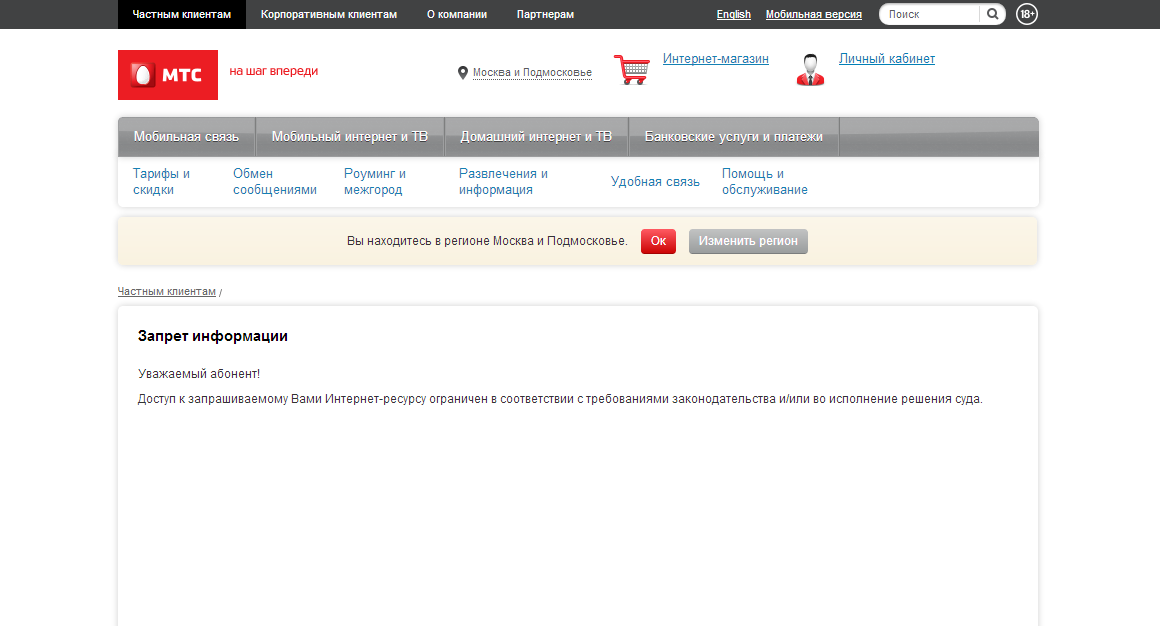Screen dimensions: 1160x626
Task: Click the Частным клиентам breadcrumb link
Action: click(166, 291)
